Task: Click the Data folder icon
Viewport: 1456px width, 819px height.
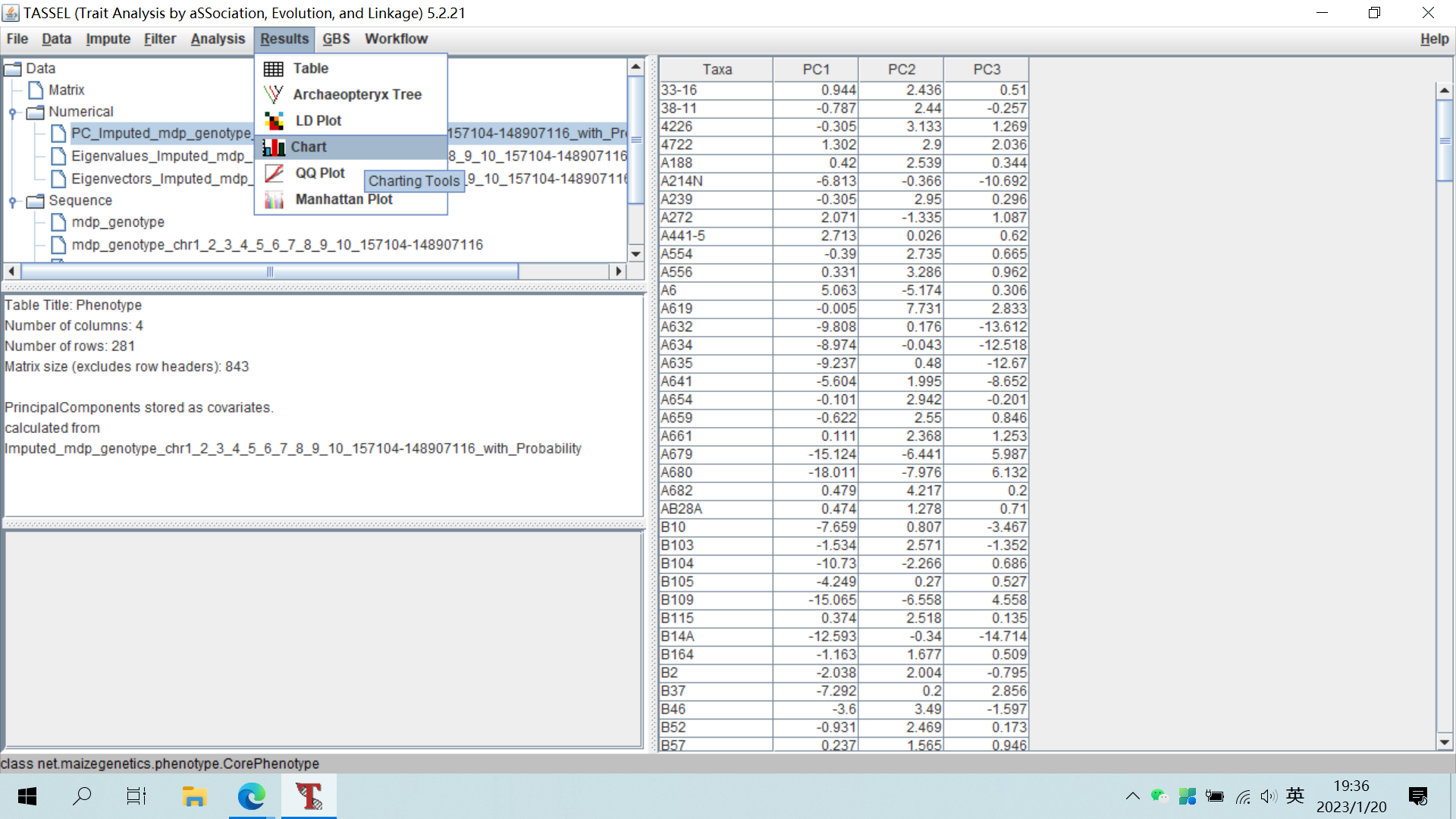Action: click(x=14, y=68)
